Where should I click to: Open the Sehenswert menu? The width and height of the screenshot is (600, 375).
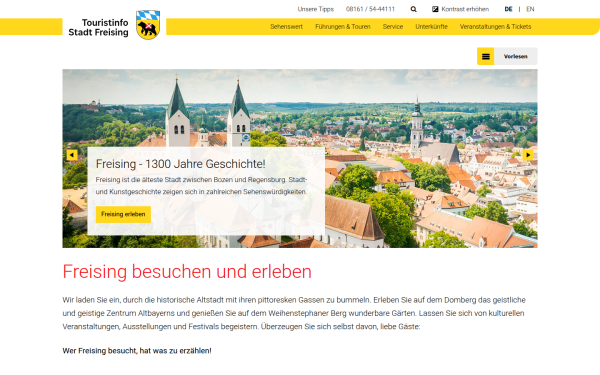point(286,27)
